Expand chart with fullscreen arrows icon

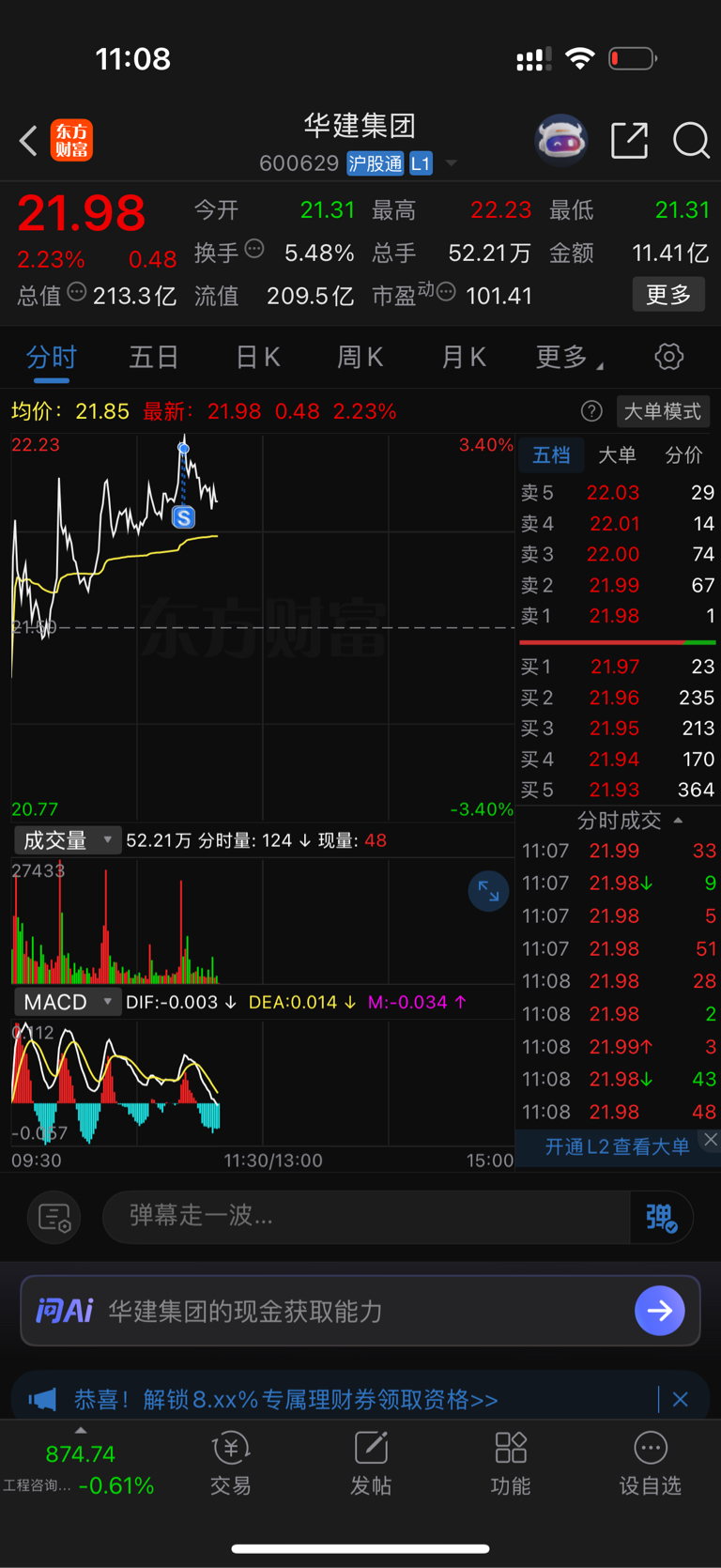[488, 891]
